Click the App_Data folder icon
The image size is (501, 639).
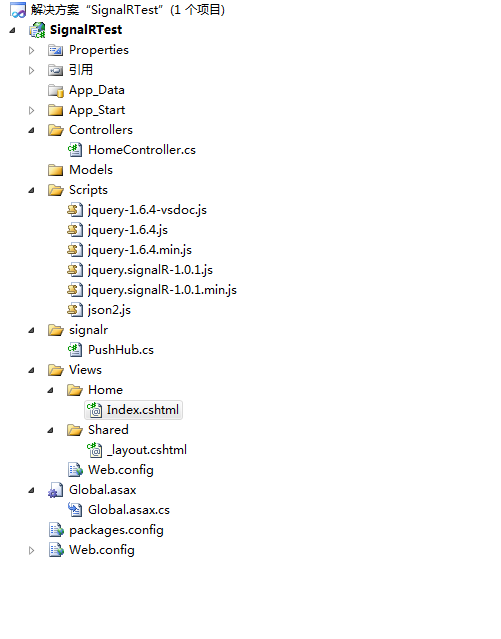tap(55, 90)
